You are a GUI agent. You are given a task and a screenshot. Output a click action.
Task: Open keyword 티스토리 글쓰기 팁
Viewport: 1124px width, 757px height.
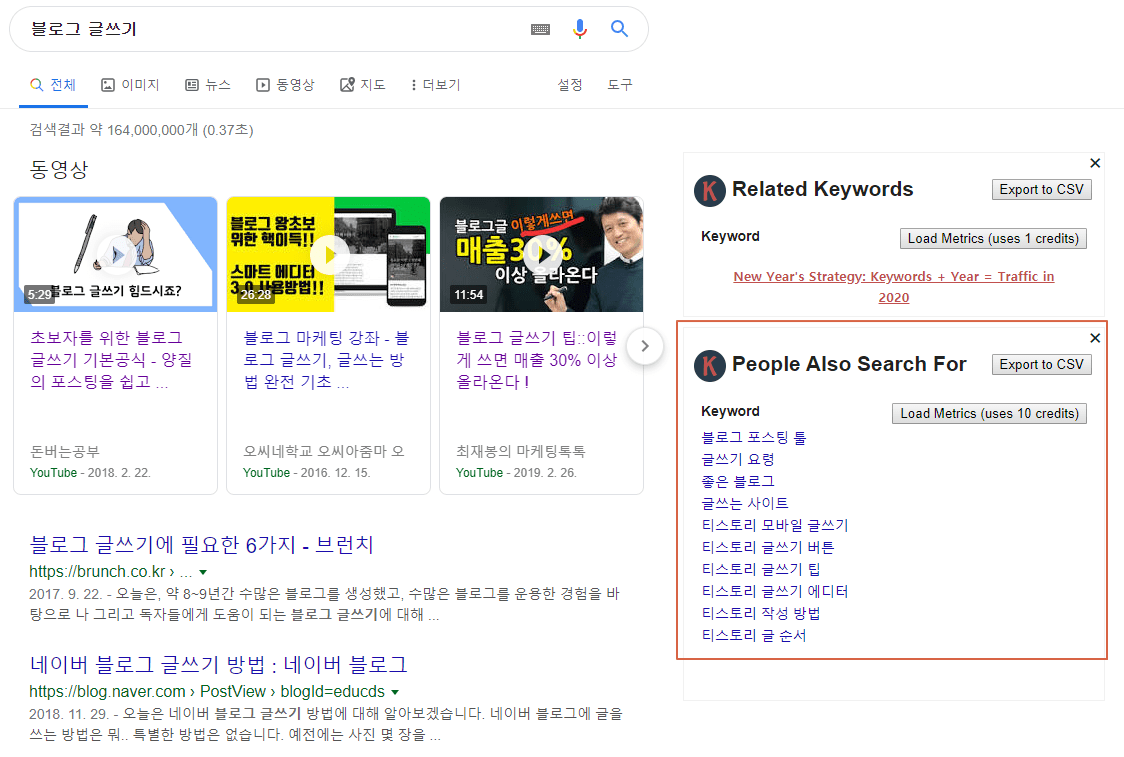[761, 570]
